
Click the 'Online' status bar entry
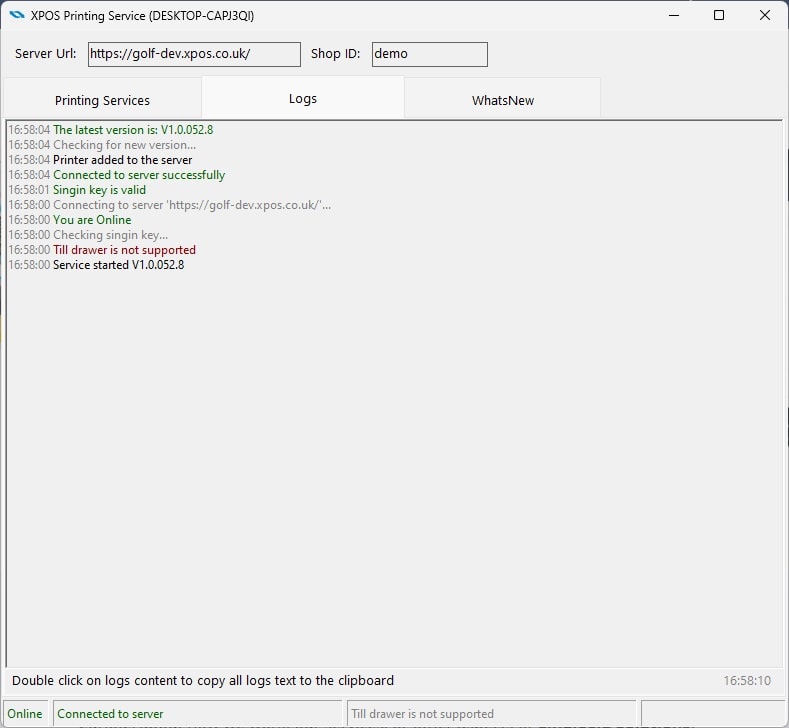[x=25, y=713]
